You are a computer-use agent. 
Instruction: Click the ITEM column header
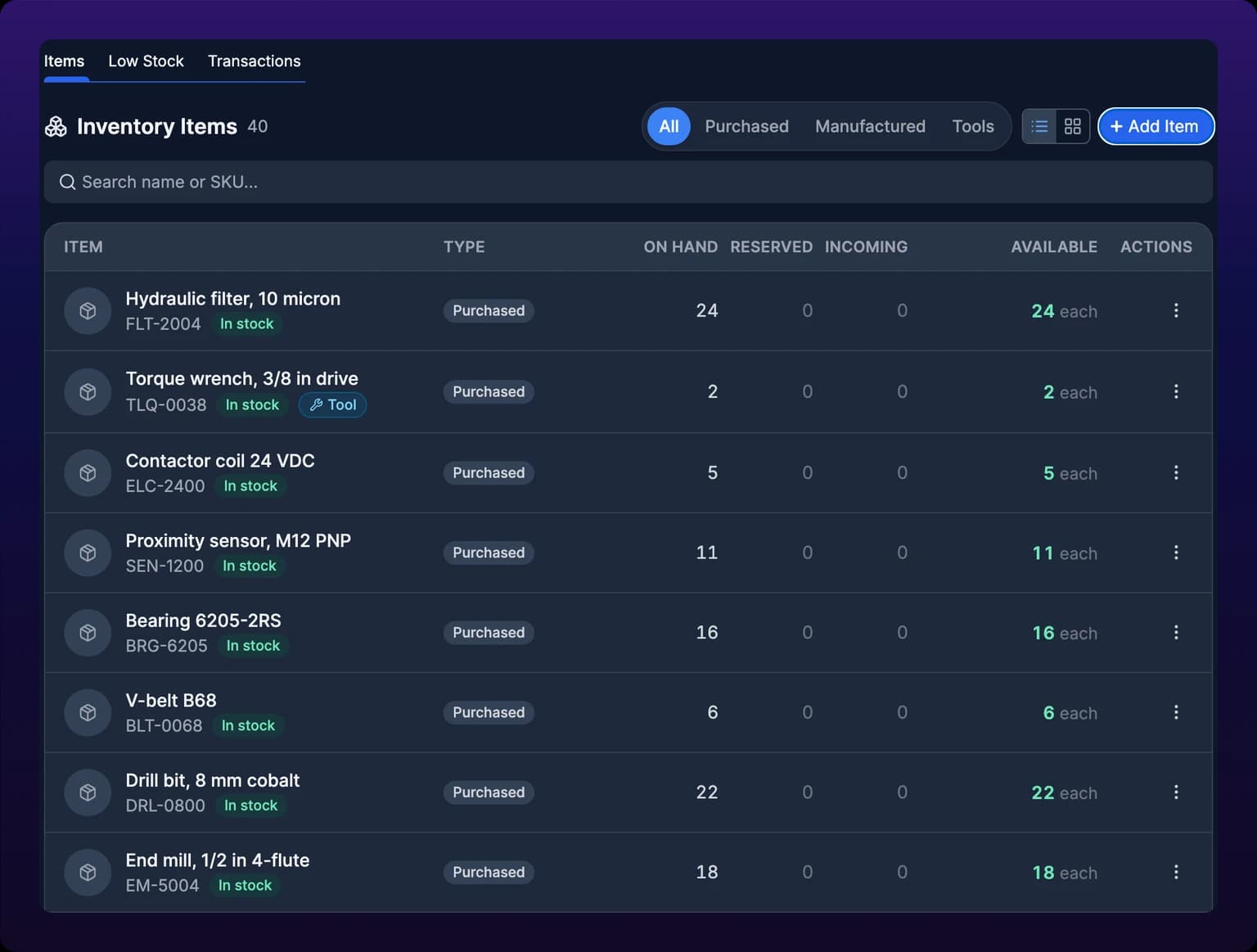(x=83, y=246)
